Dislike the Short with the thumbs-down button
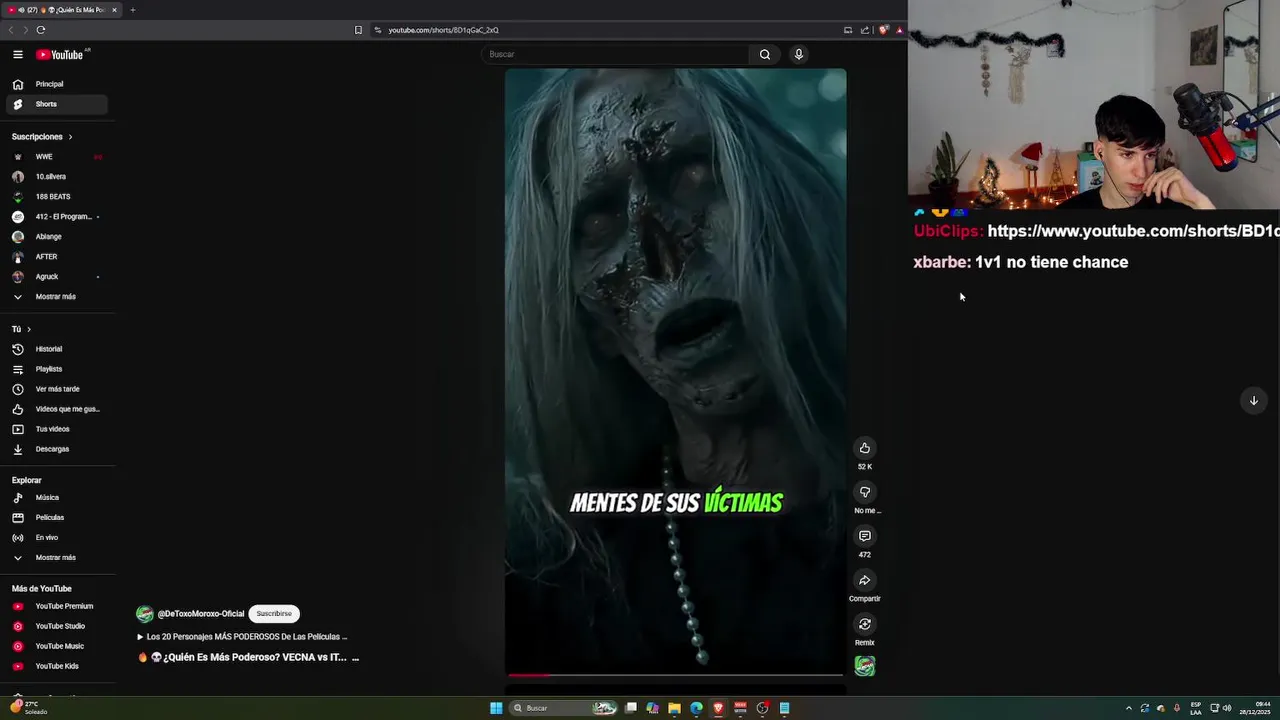This screenshot has width=1280, height=720. 865,492
